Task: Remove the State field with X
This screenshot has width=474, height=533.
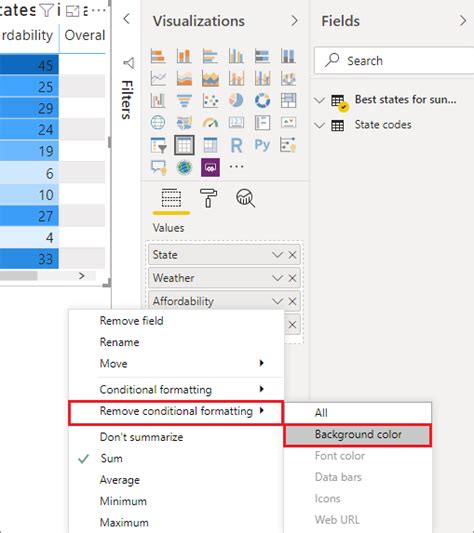Action: point(292,255)
